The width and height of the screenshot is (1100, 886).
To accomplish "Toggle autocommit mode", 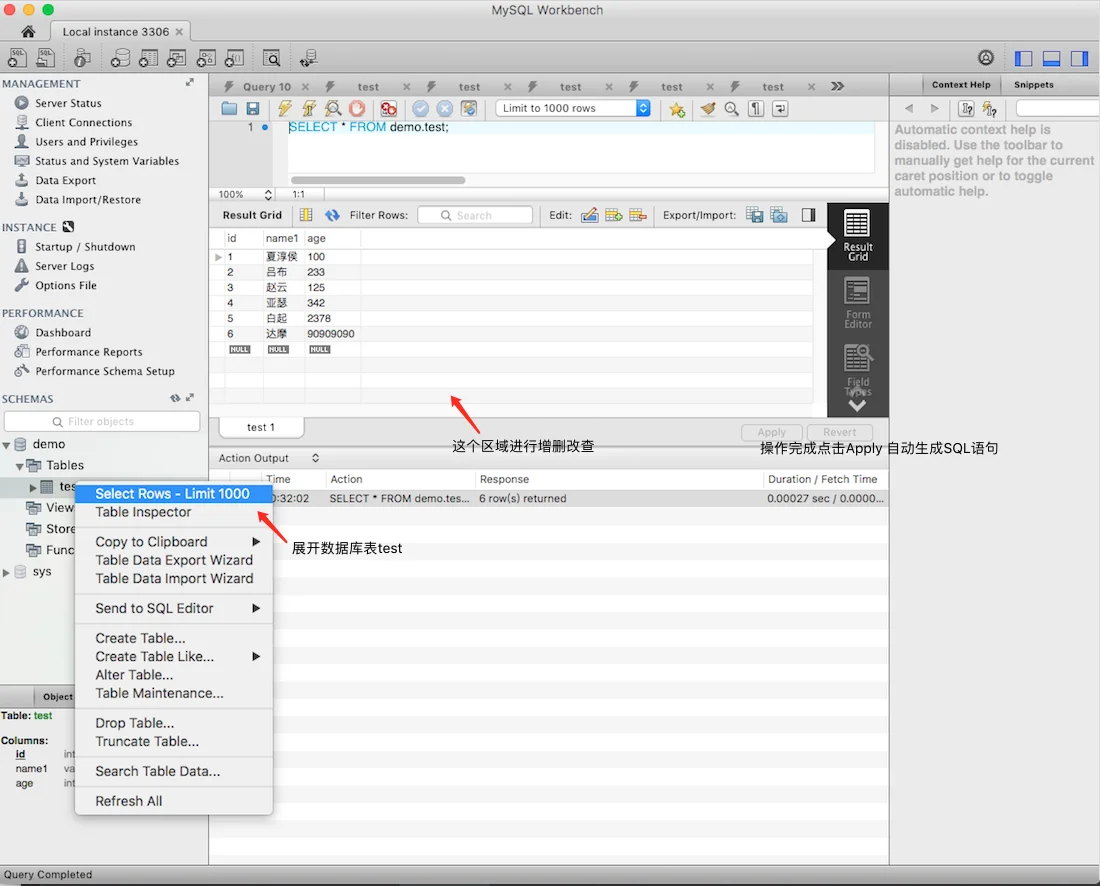I will [469, 109].
